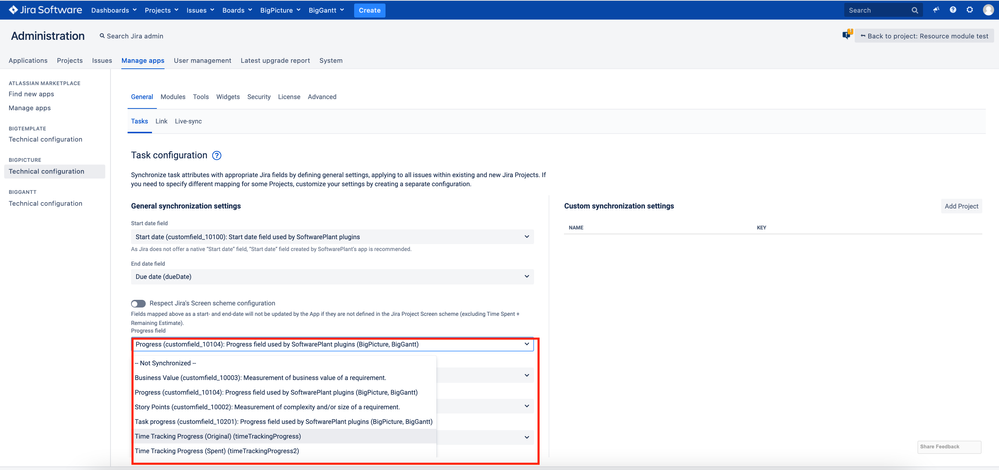The height and width of the screenshot is (470, 999).
Task: Switch to the Live-sync sub-tab
Action: click(x=188, y=121)
